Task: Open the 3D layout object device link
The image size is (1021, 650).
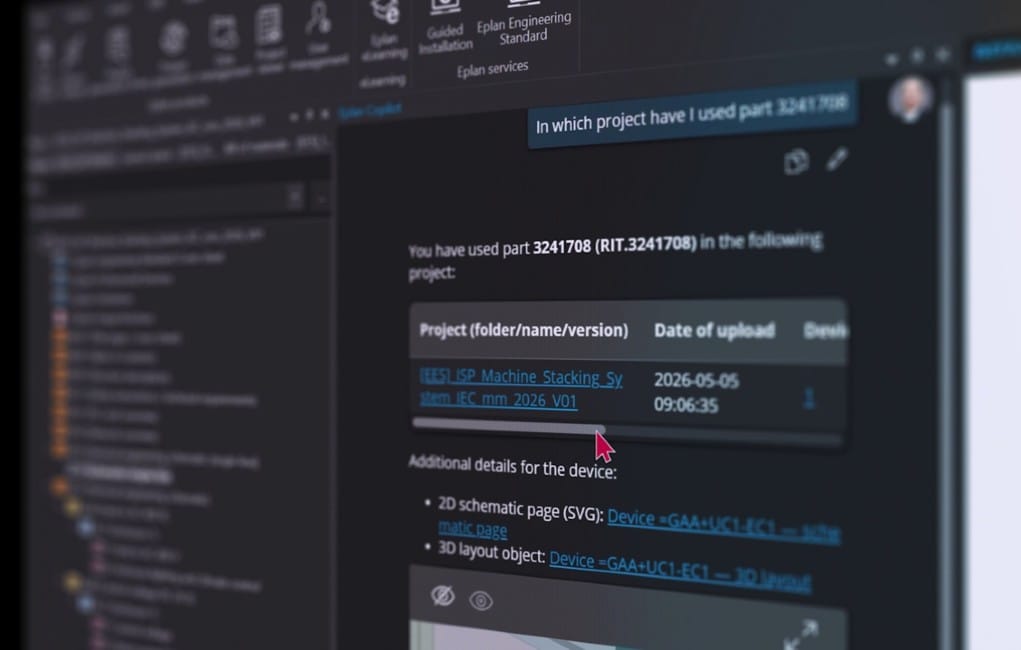Action: pos(680,571)
